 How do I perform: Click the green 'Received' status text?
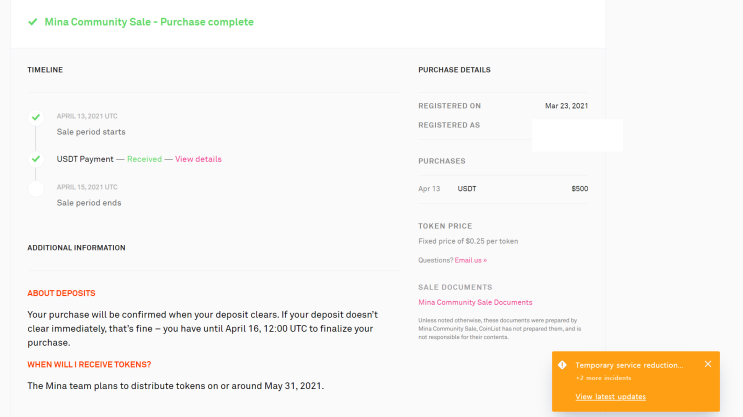[x=145, y=159]
